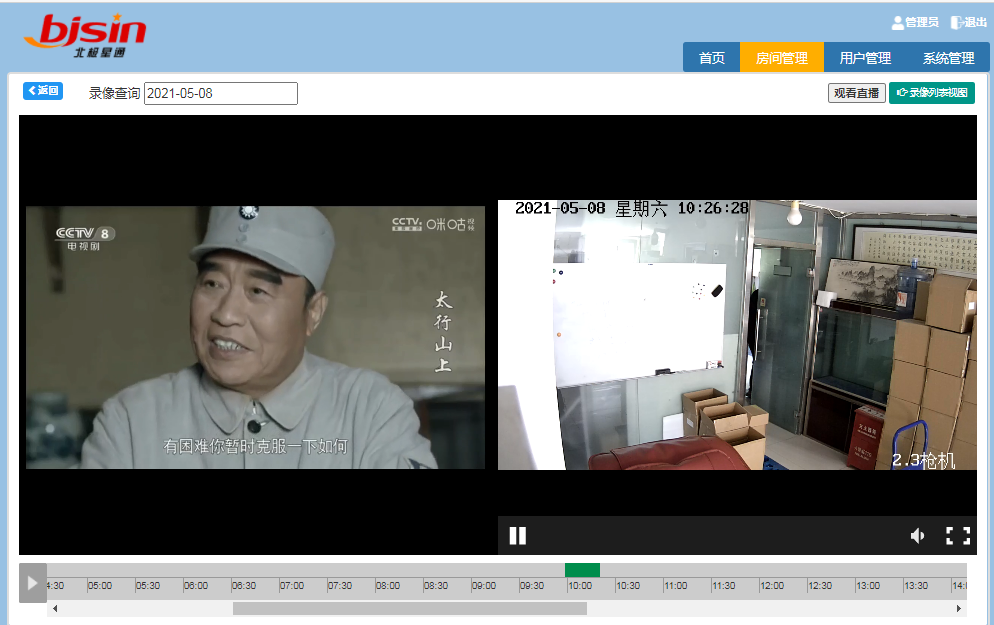Open the 系统管理 tab
This screenshot has height=625, width=994.
(948, 58)
